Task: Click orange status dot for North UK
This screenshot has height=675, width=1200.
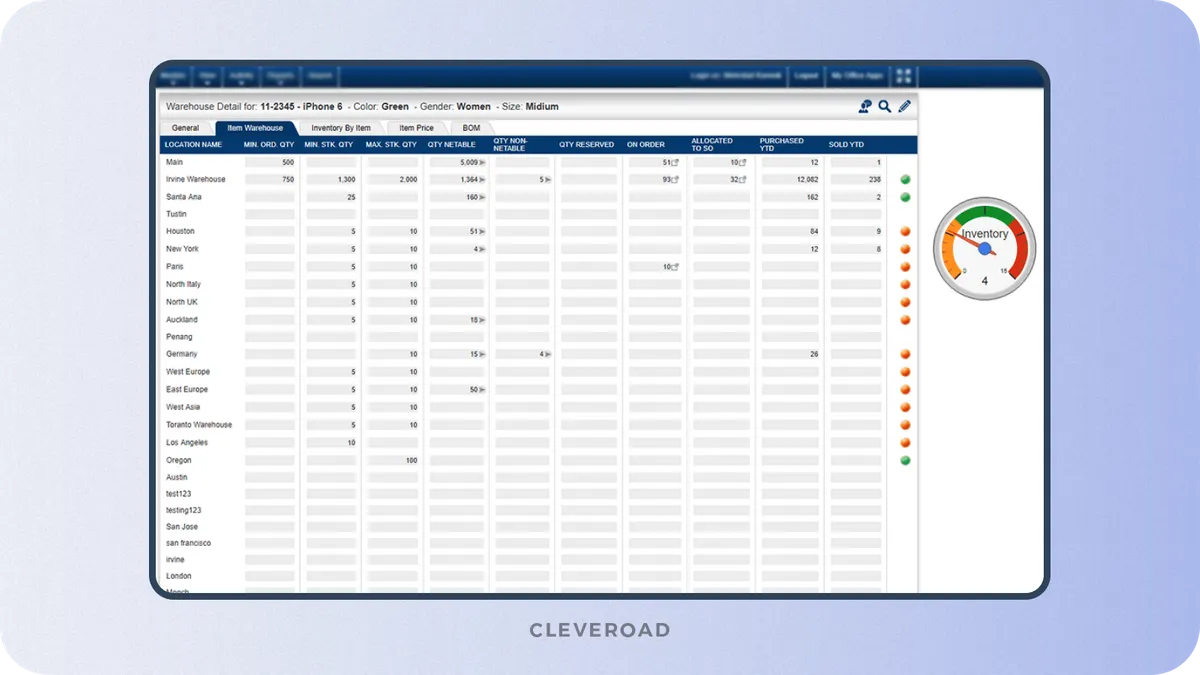Action: point(905,302)
